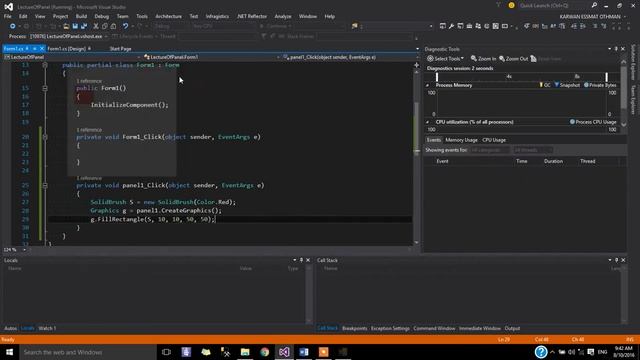Collapse the Form1 class outline node

tap(45, 65)
